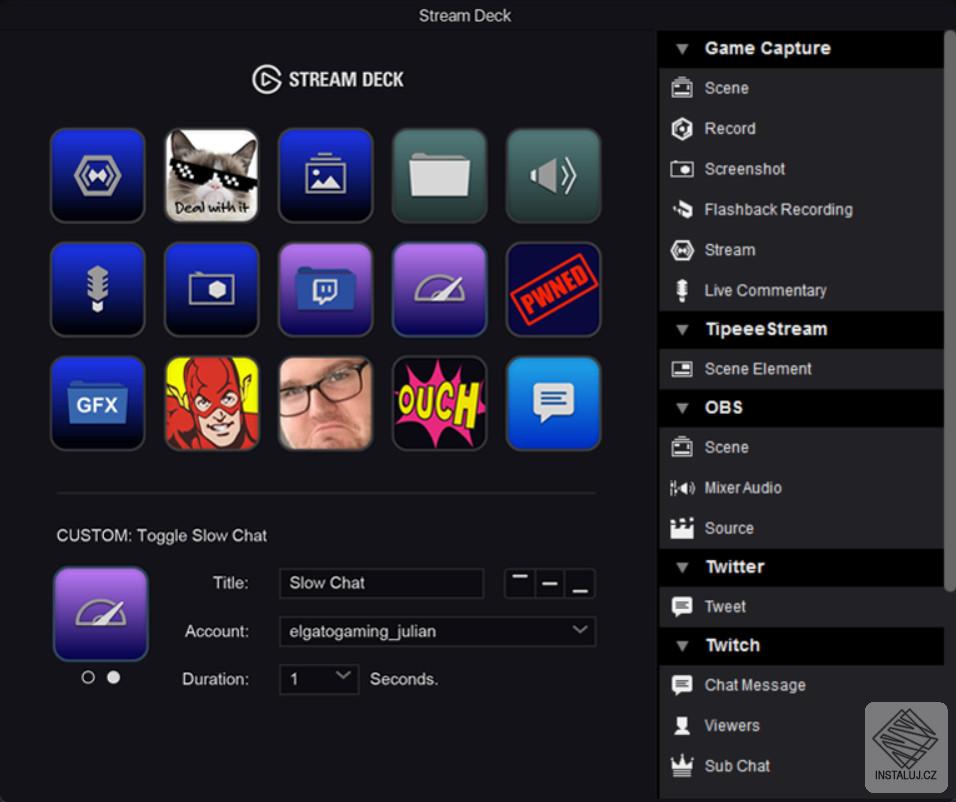The image size is (956, 802).
Task: Select the grey folder key
Action: pyautogui.click(x=440, y=175)
